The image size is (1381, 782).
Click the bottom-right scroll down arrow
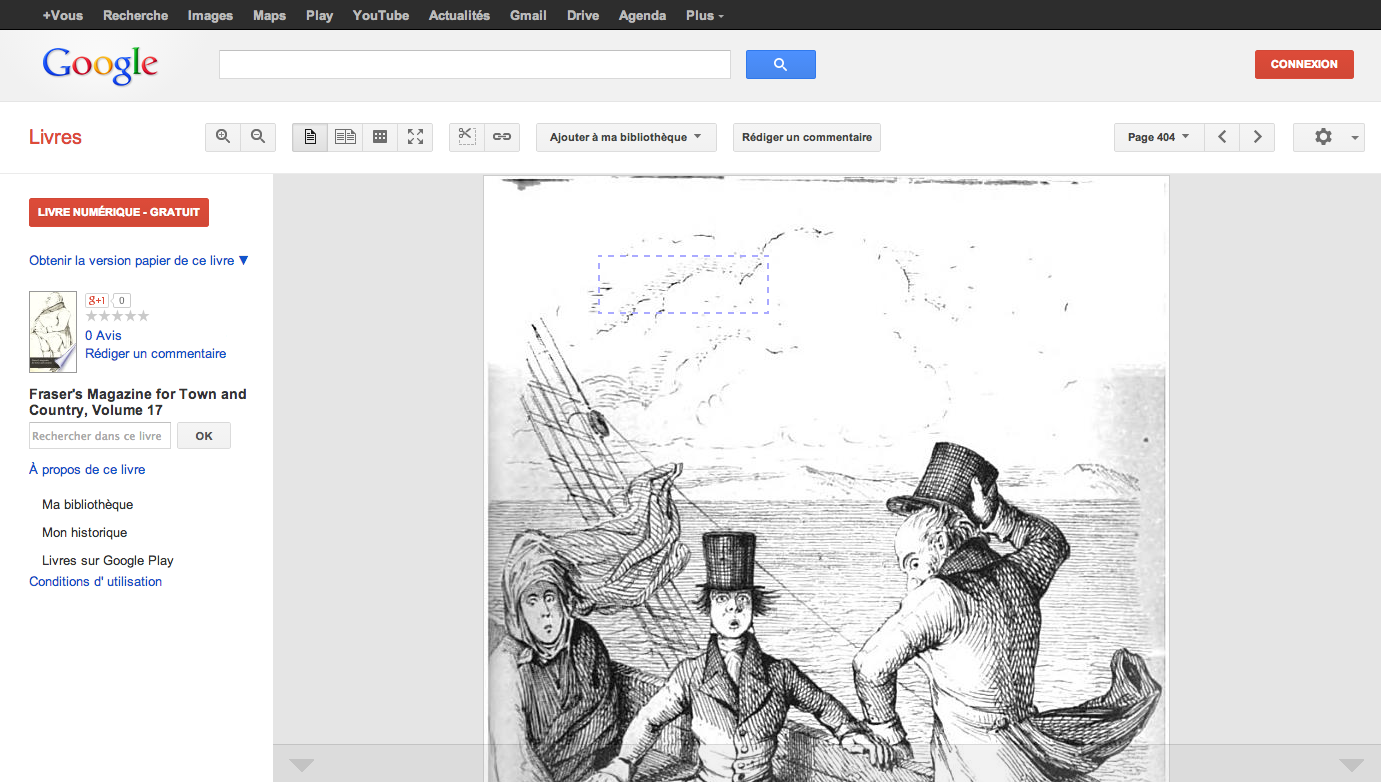click(1352, 765)
